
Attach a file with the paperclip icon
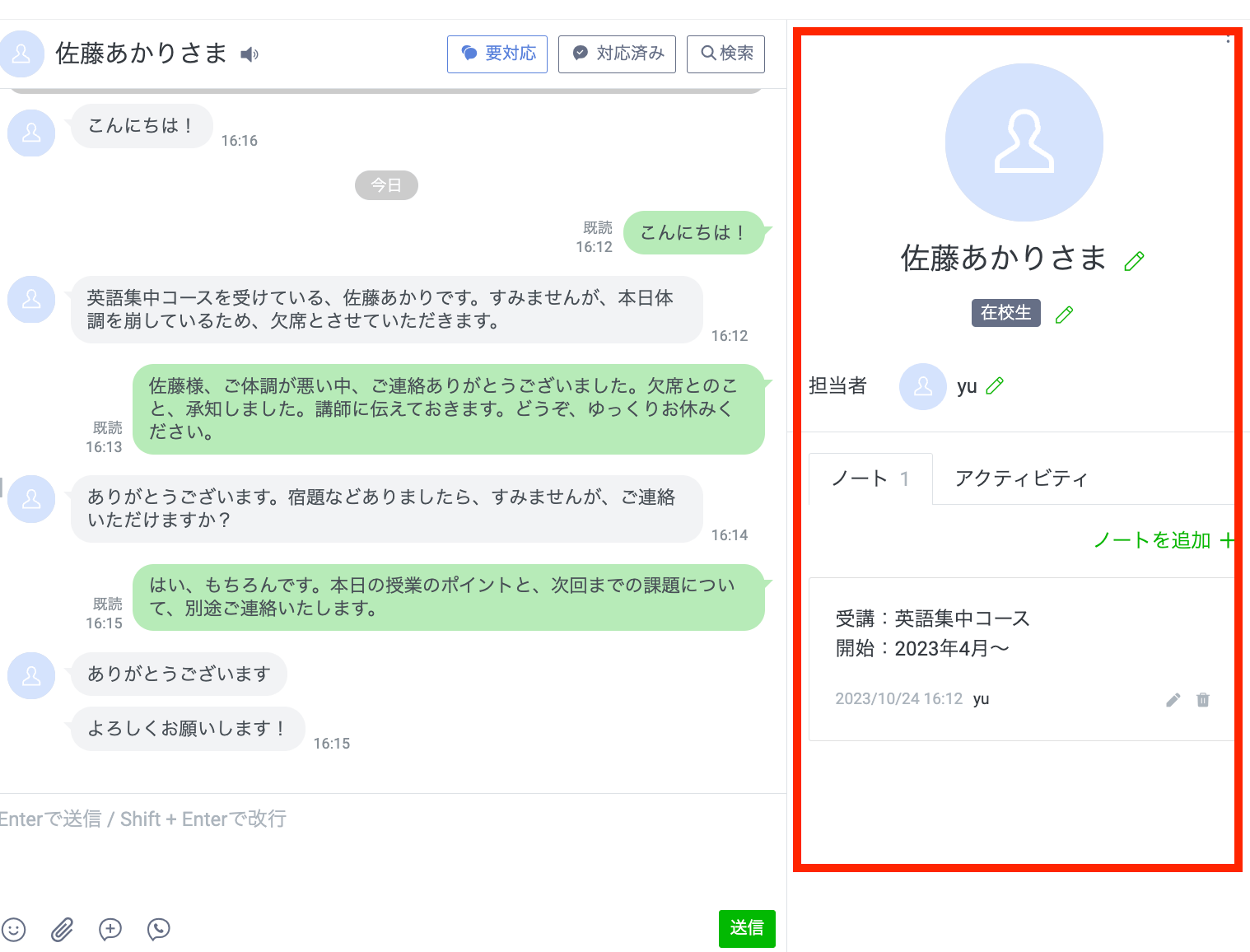63,929
